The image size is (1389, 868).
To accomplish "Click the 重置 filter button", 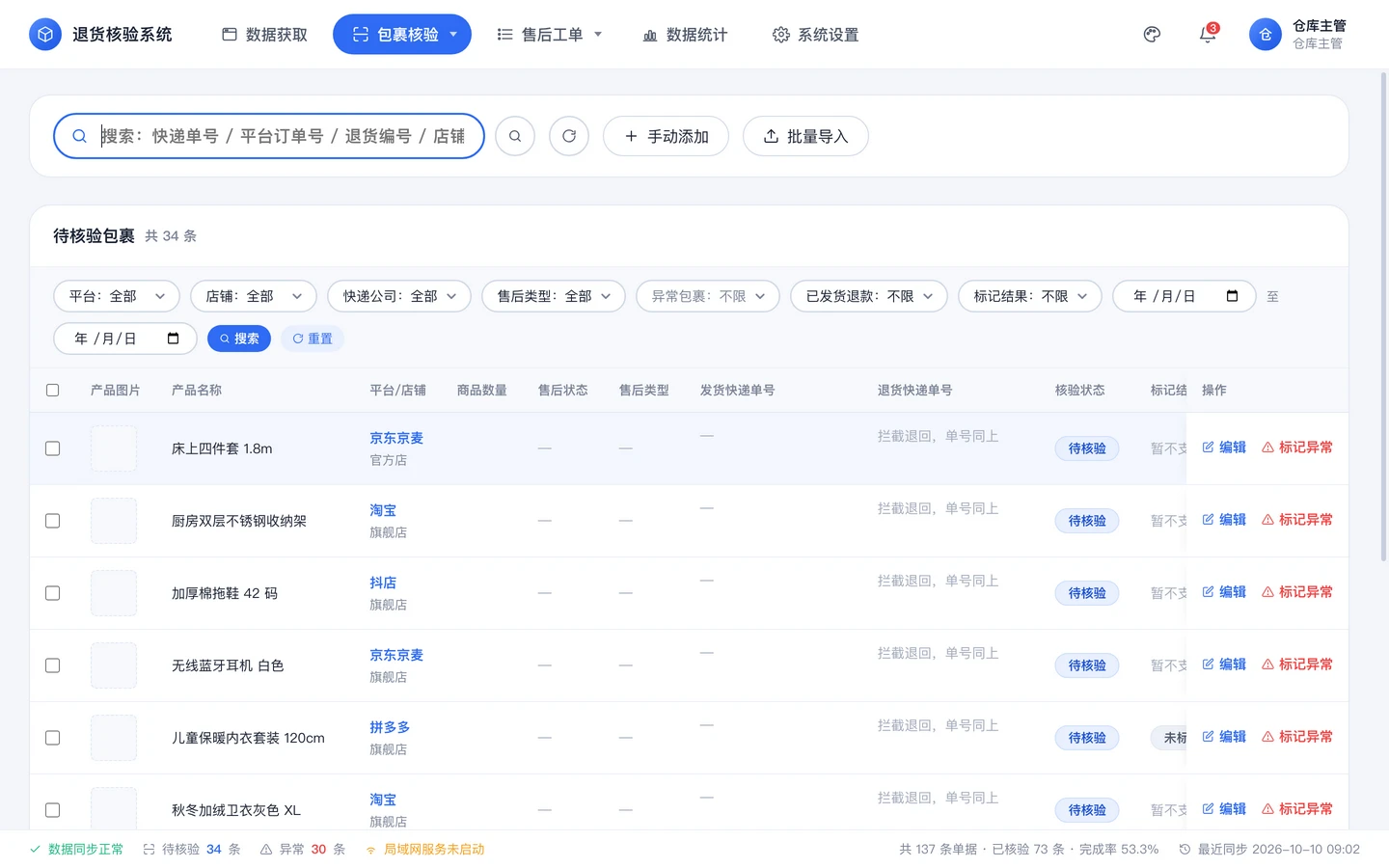I will tap(313, 339).
